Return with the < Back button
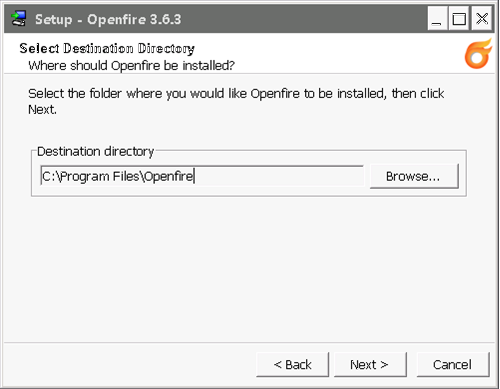 click(292, 364)
